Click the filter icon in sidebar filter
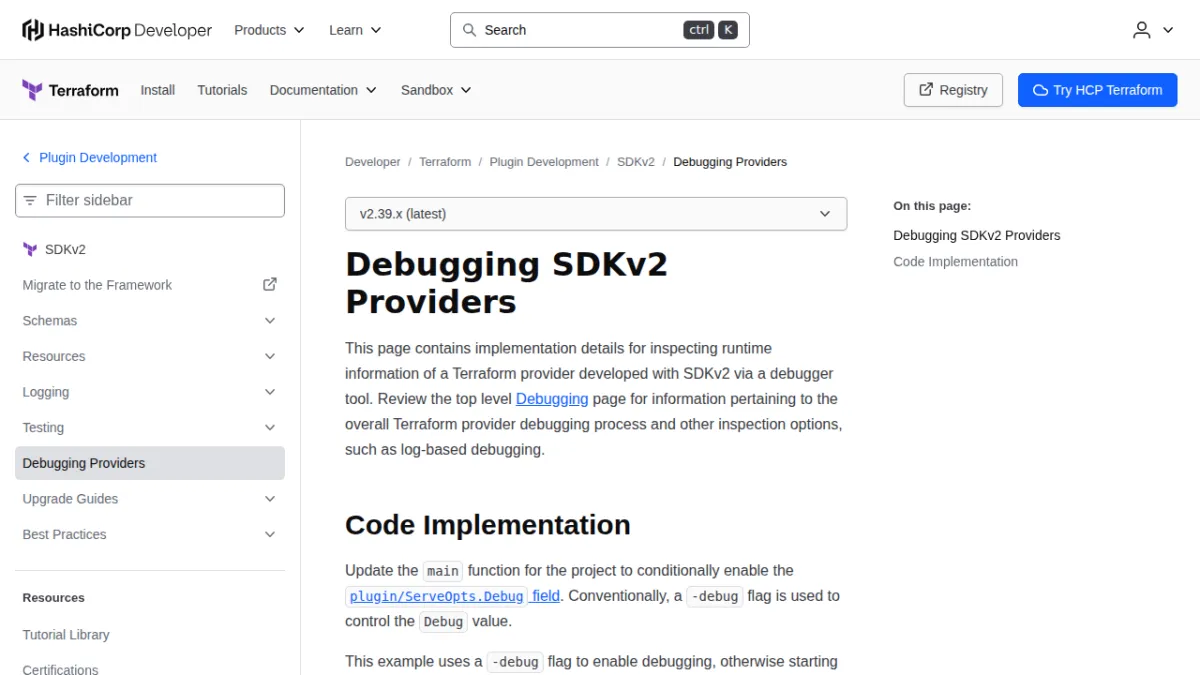 click(x=30, y=200)
